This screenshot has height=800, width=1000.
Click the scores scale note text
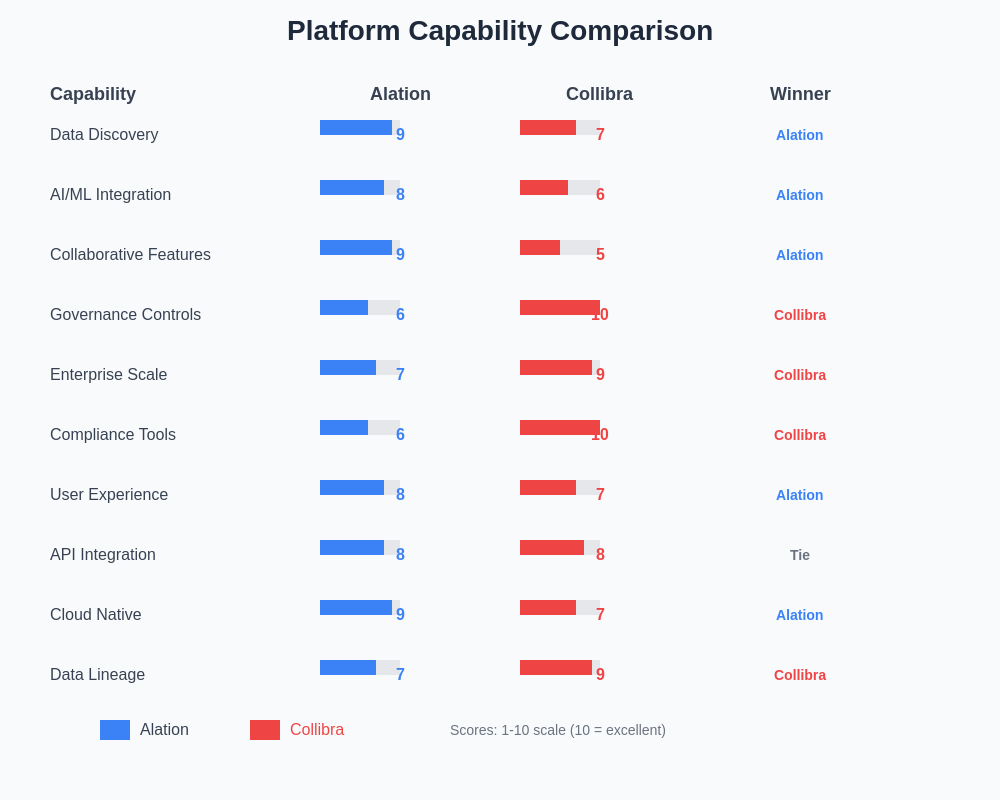tap(558, 730)
